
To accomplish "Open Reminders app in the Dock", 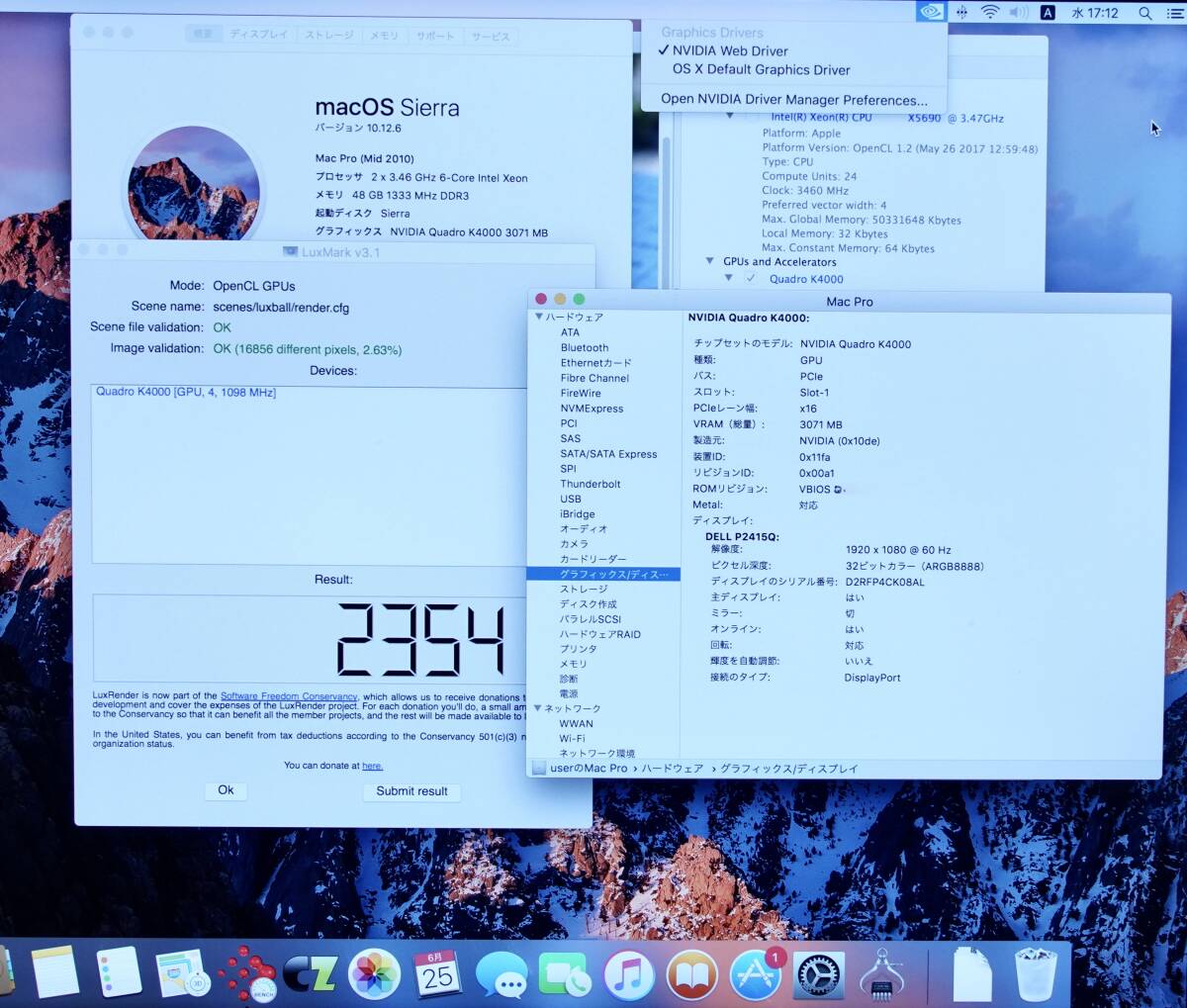I will pyautogui.click(x=120, y=971).
